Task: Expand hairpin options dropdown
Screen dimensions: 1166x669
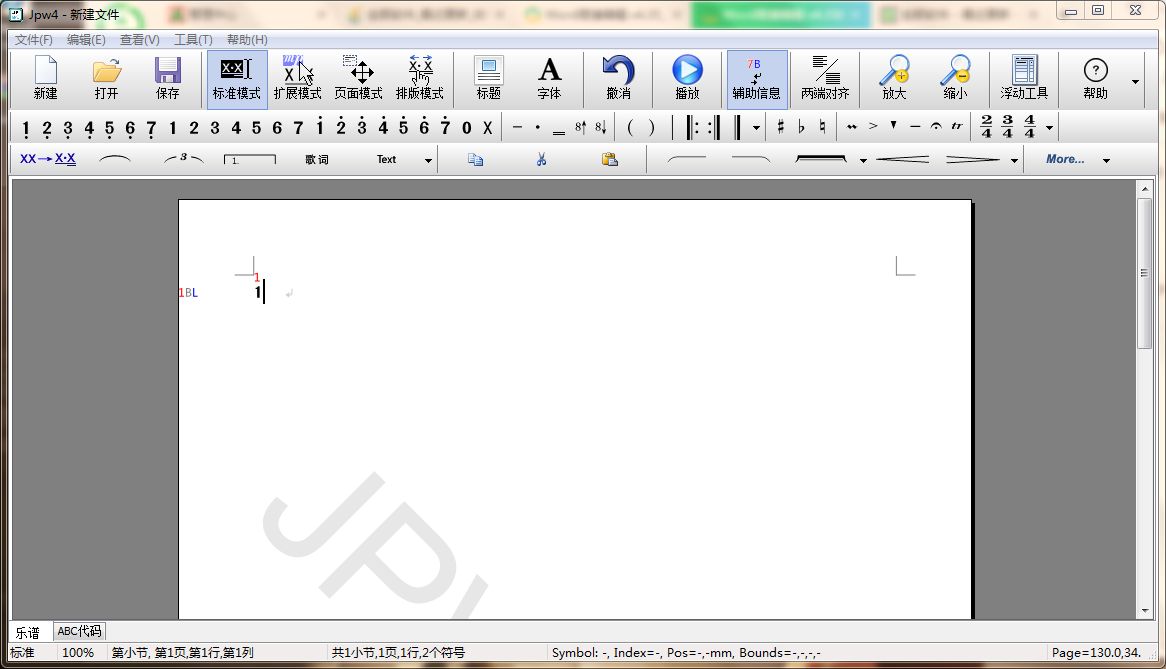Action: click(1014, 161)
